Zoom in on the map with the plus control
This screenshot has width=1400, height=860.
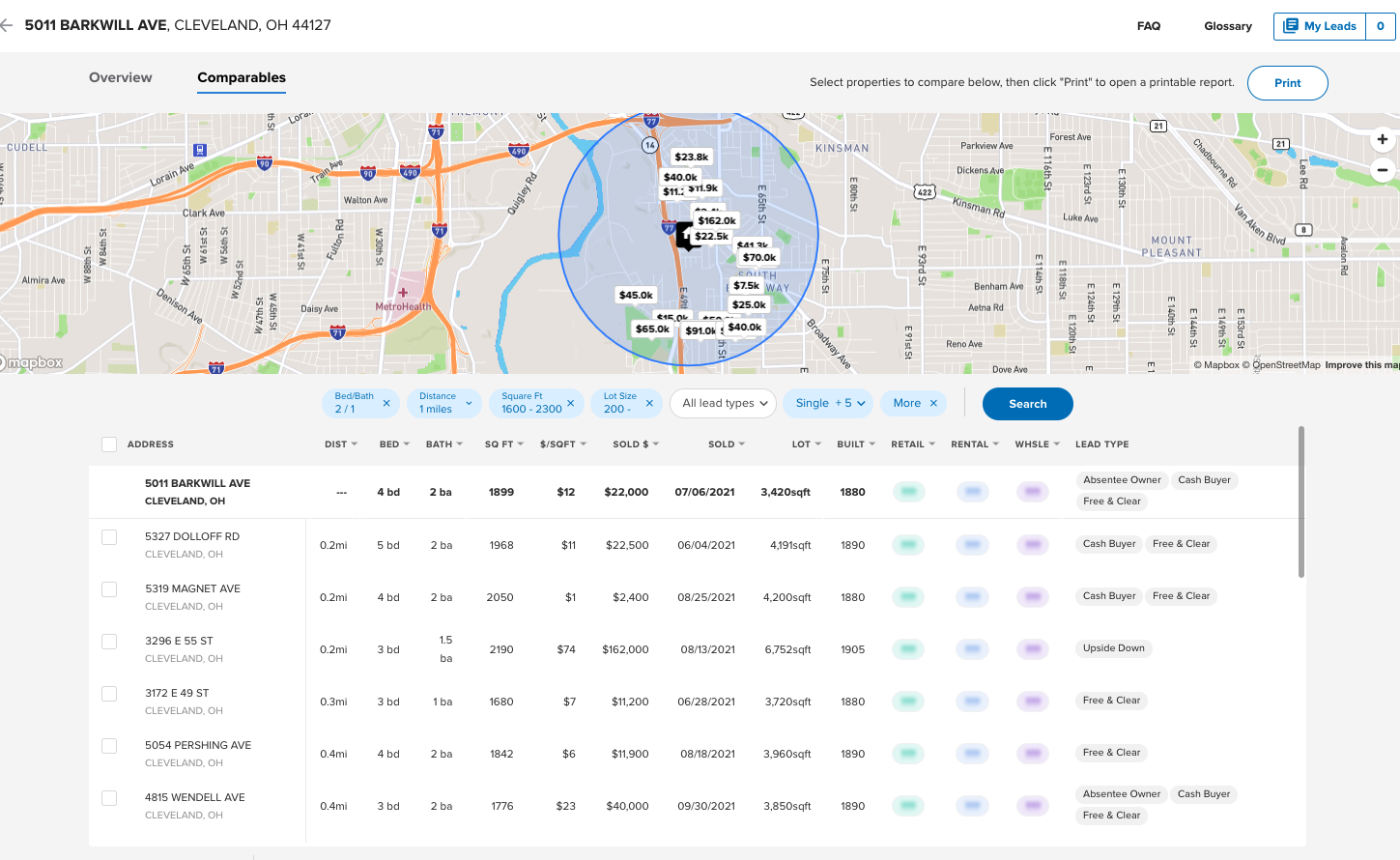click(x=1383, y=139)
